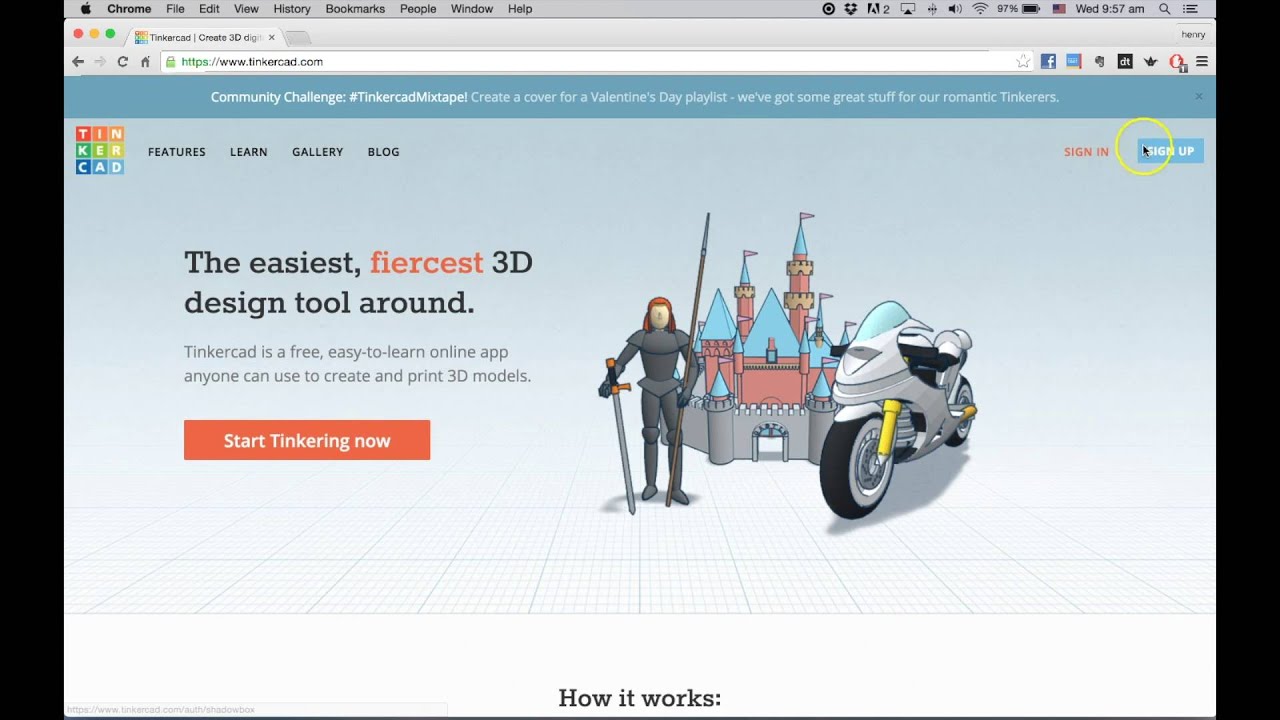Click the clock showing Wed 9:57 am
Viewport: 1280px width, 720px height.
(x=1110, y=9)
